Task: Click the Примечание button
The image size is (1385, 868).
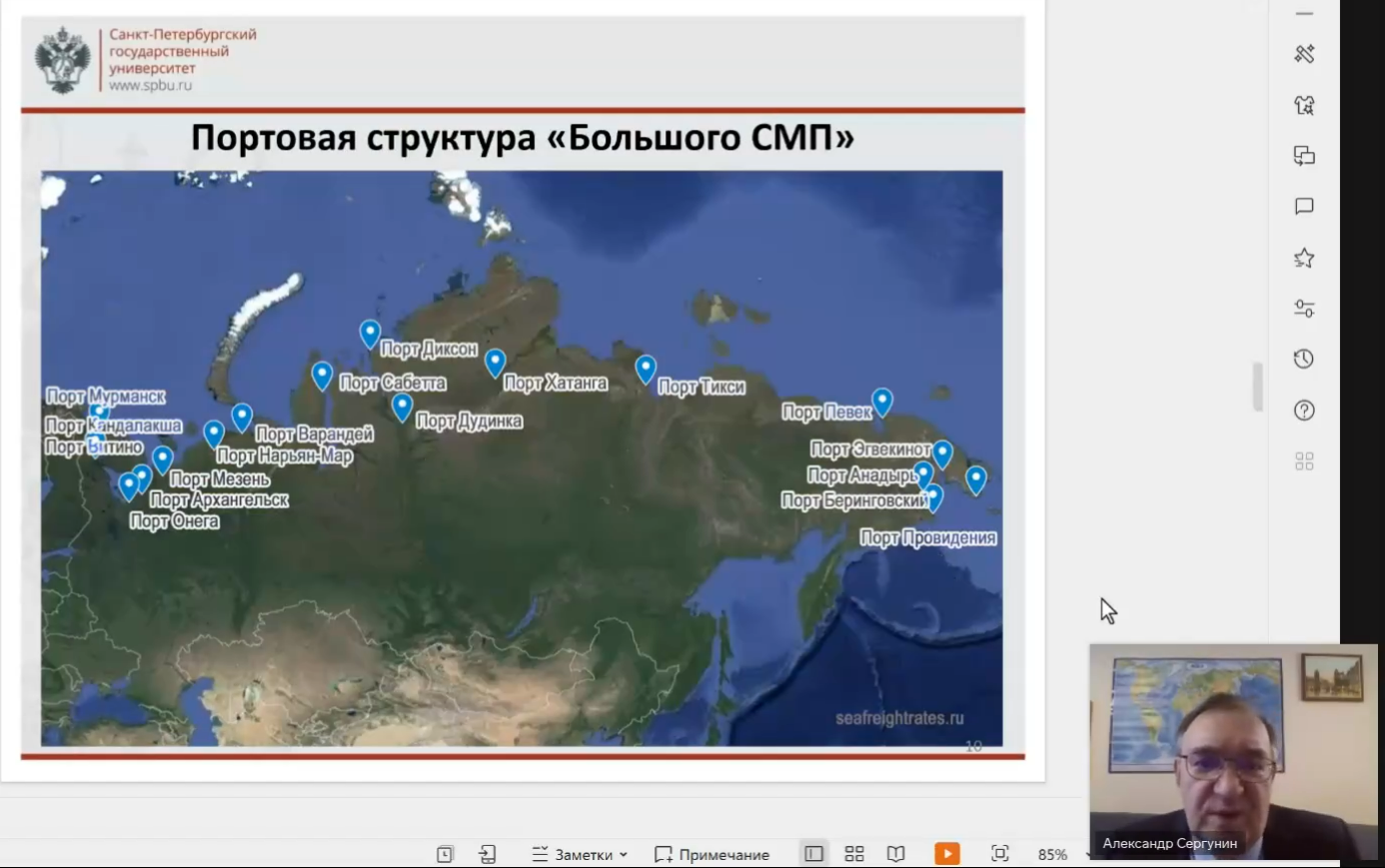Action: point(712,854)
